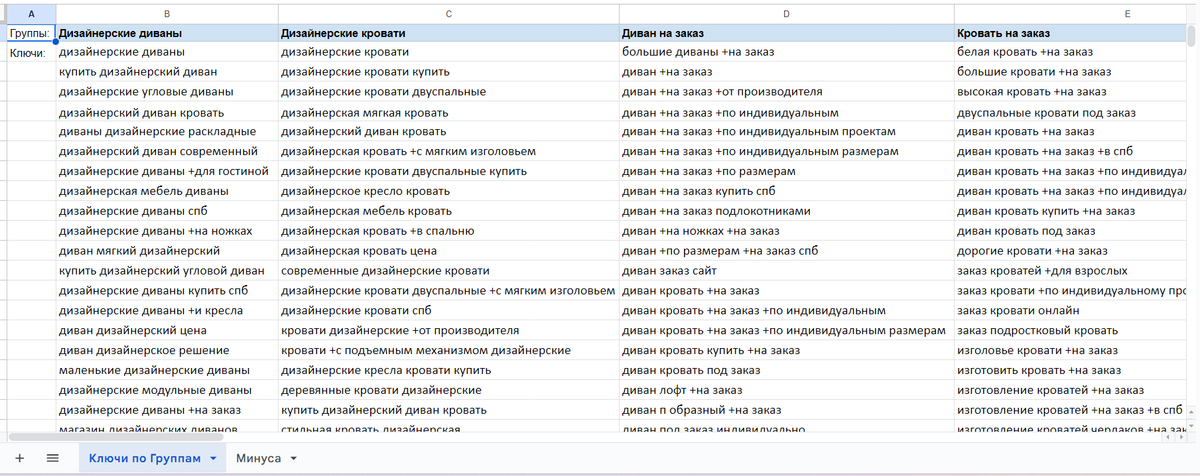This screenshot has width=1200, height=476.
Task: Select cell дизайнерская кровать +в спальню
Action: click(449, 231)
